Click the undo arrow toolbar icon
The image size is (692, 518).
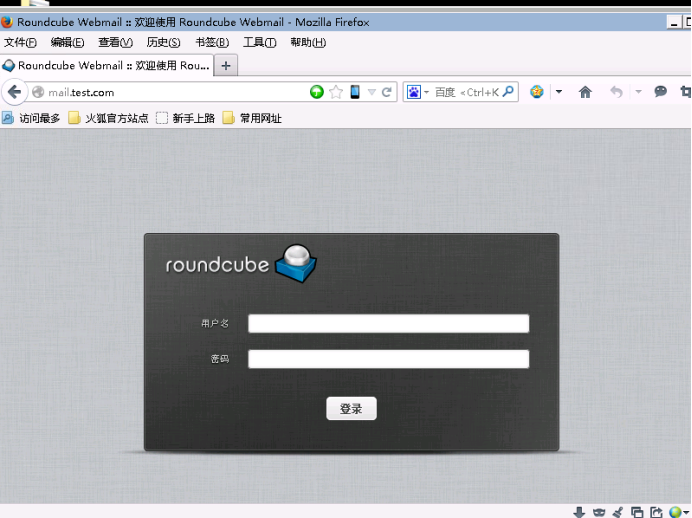coord(617,92)
